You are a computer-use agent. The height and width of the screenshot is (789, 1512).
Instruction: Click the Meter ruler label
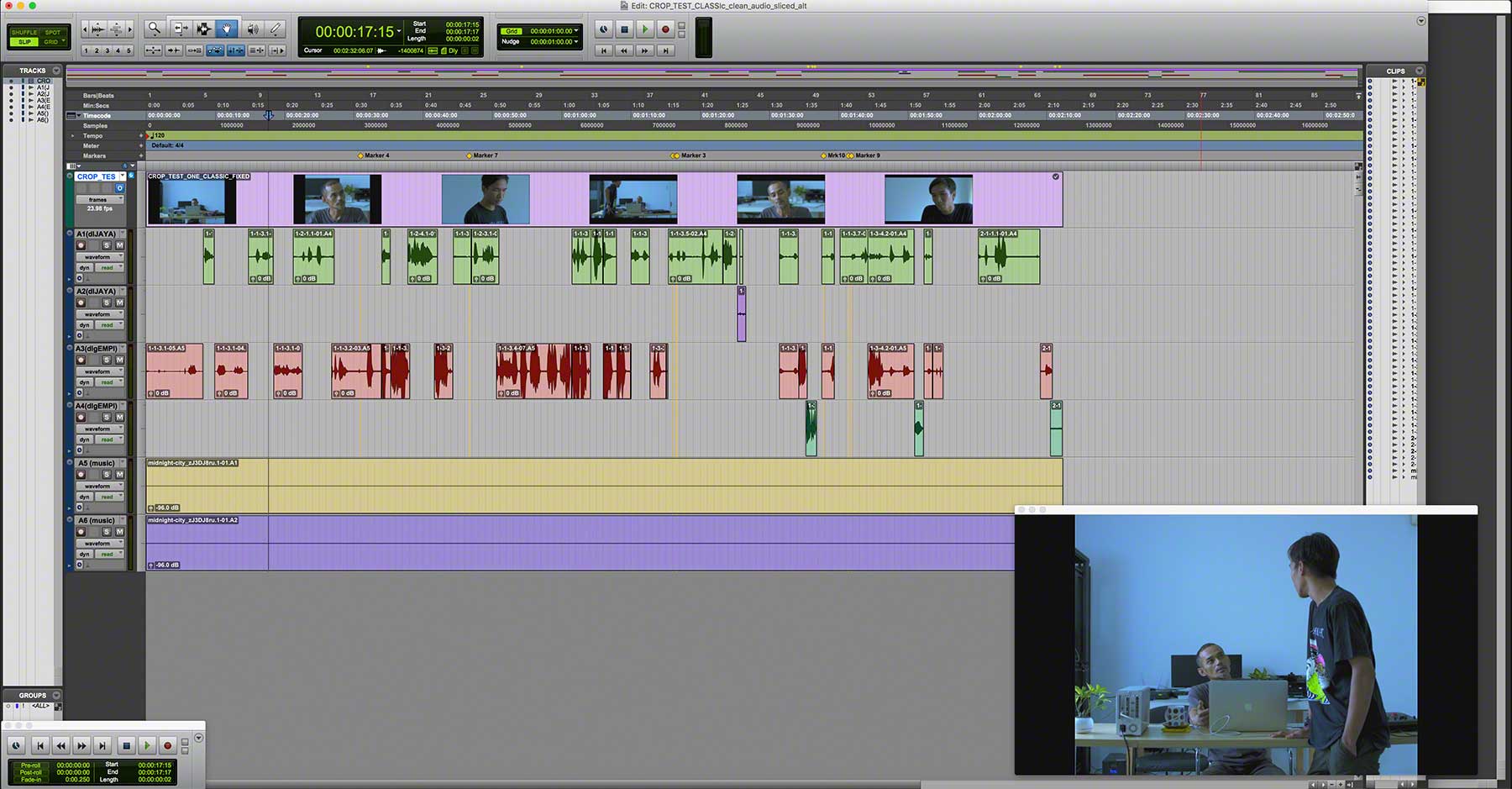pos(91,145)
